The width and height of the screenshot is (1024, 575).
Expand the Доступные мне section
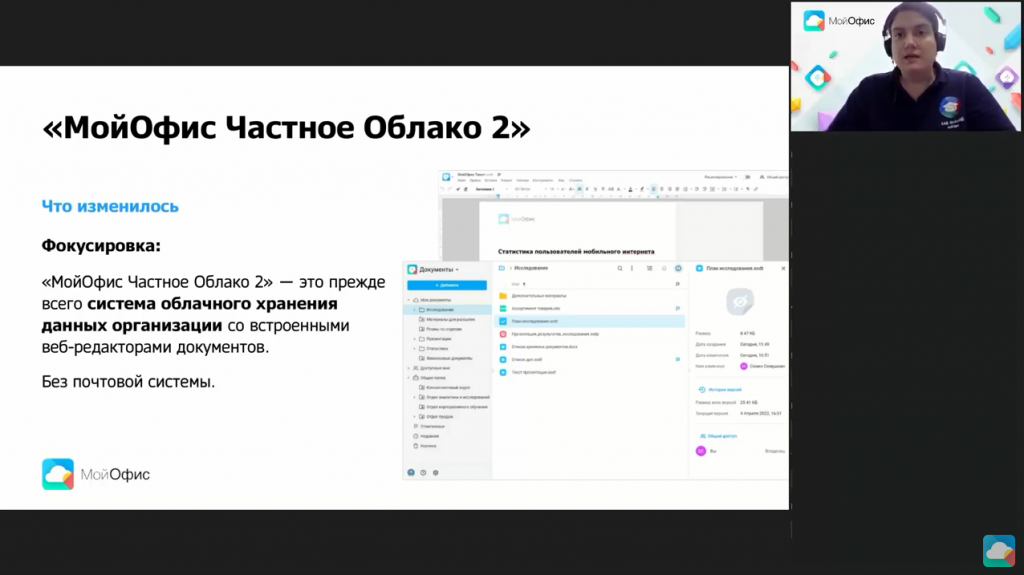pos(409,368)
